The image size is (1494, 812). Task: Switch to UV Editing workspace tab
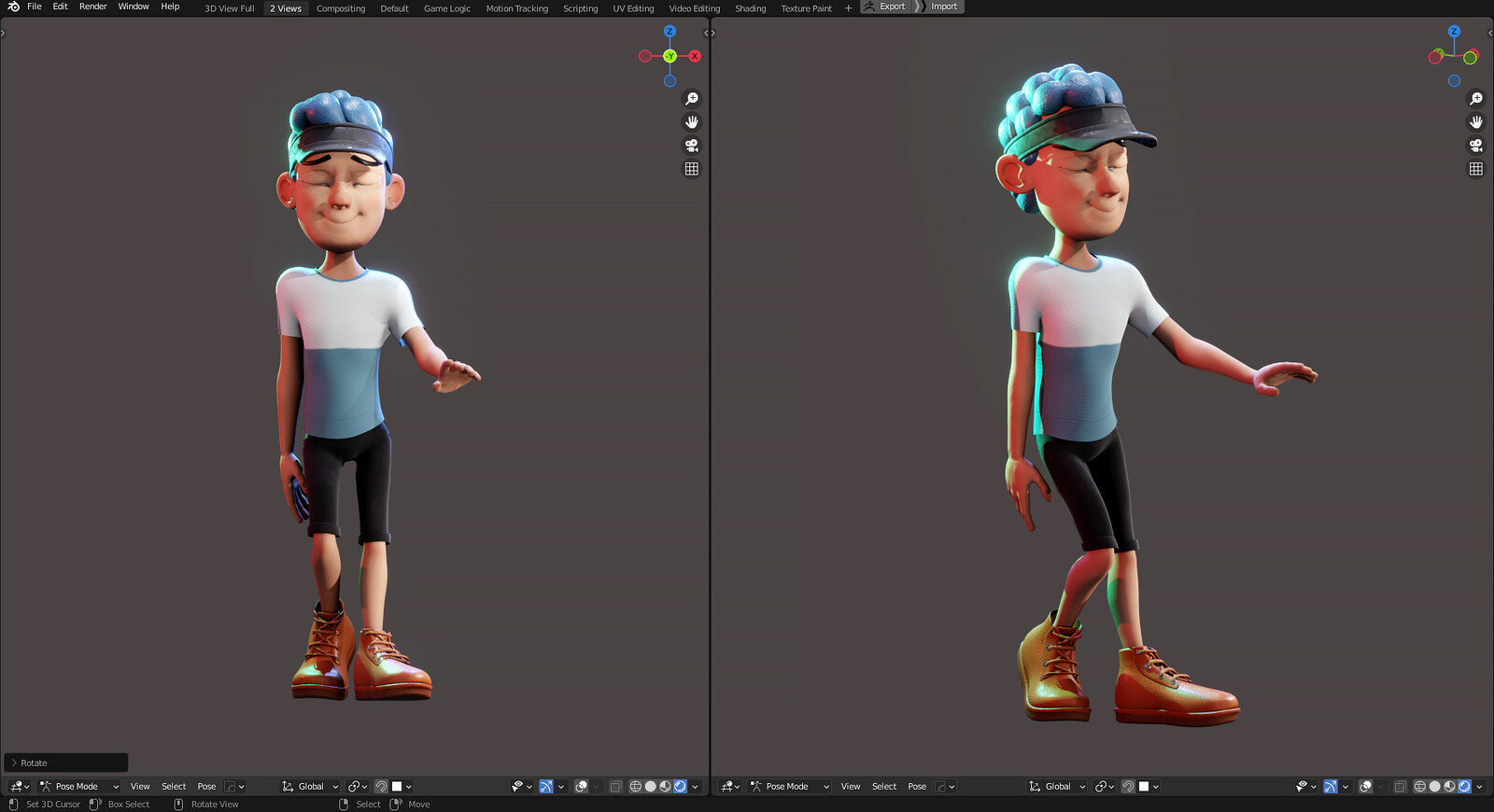[633, 8]
